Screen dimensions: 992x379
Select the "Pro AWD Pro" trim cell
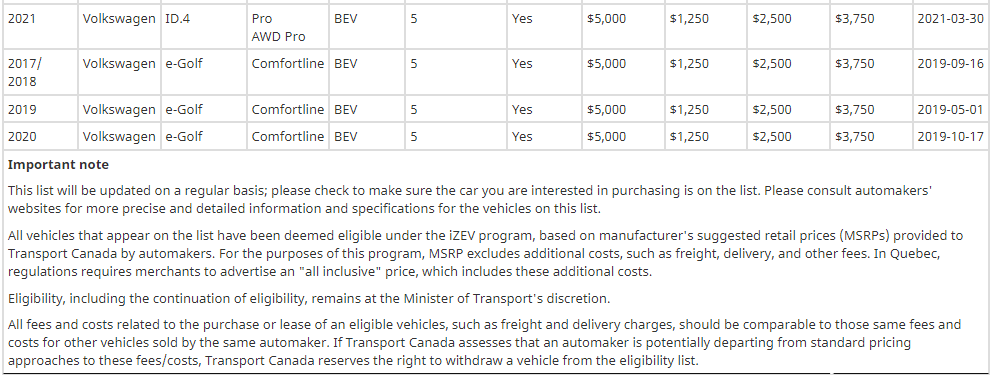click(288, 27)
